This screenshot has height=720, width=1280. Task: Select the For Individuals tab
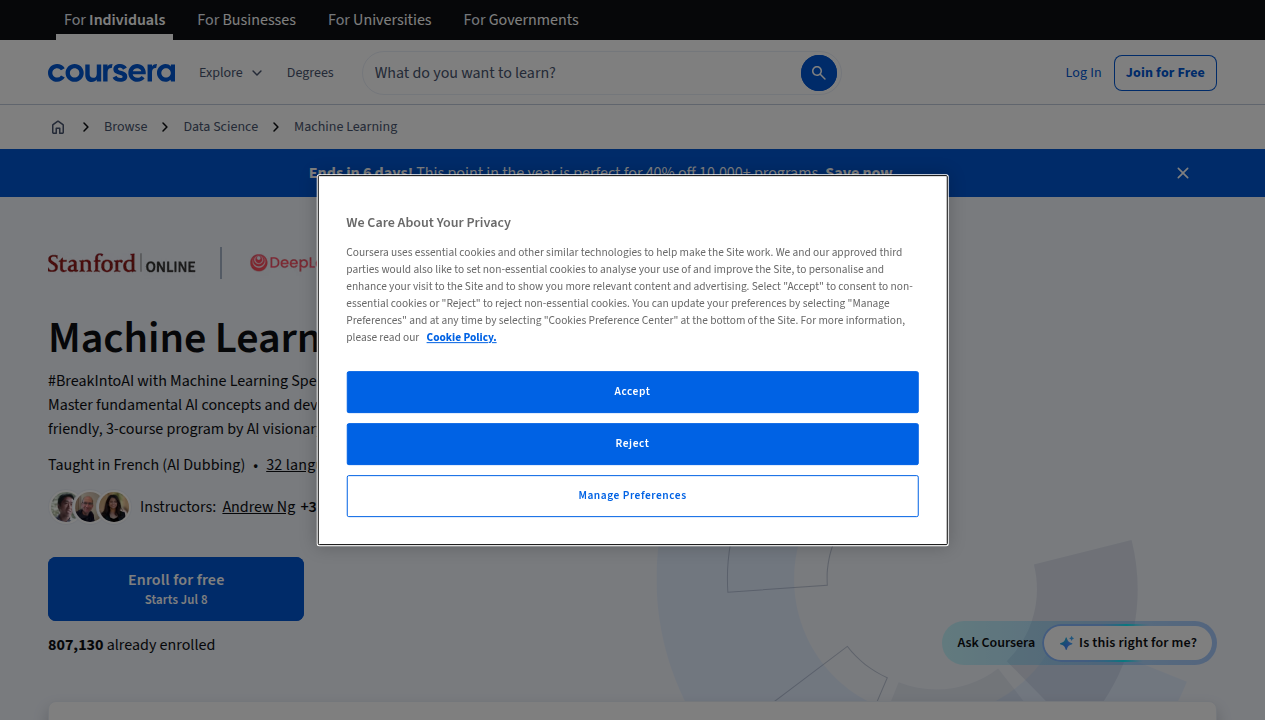tap(115, 20)
